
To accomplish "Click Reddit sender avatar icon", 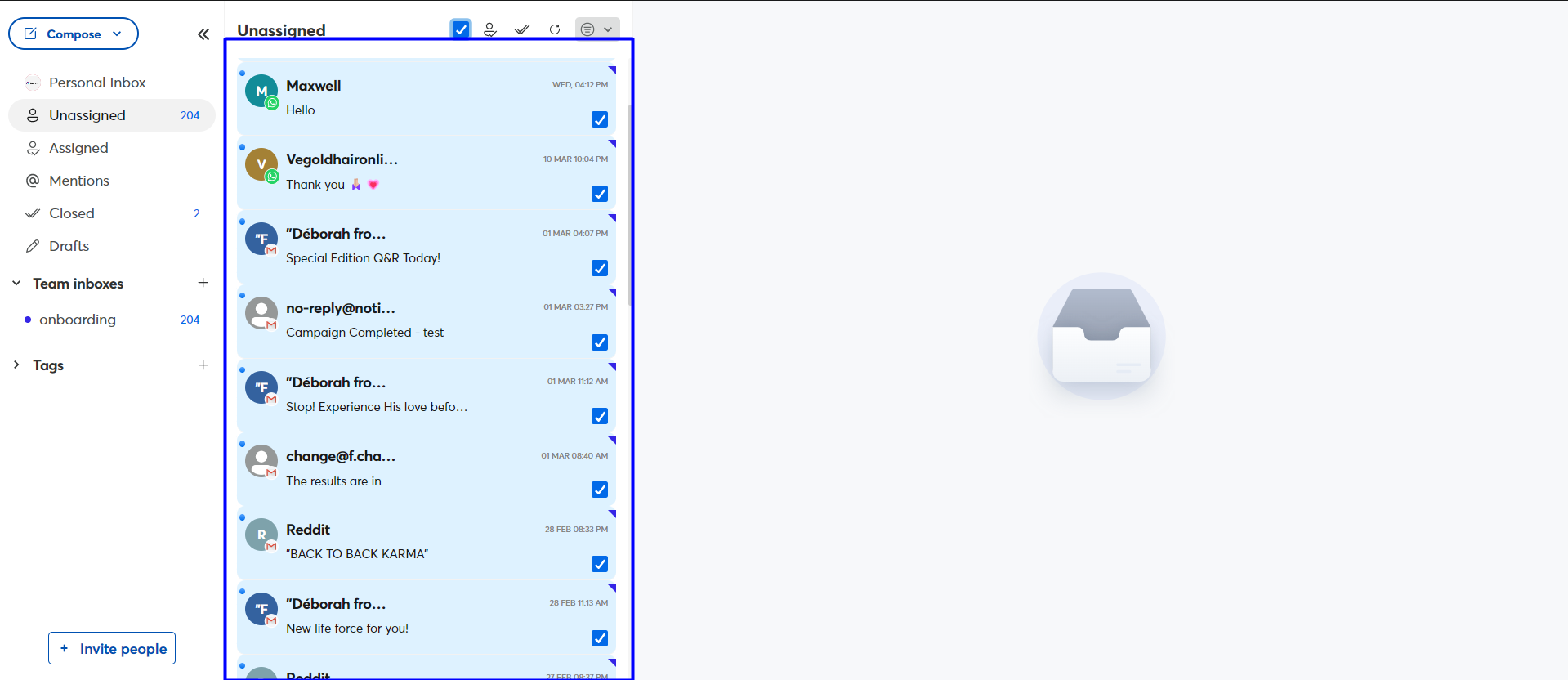I will (x=261, y=535).
